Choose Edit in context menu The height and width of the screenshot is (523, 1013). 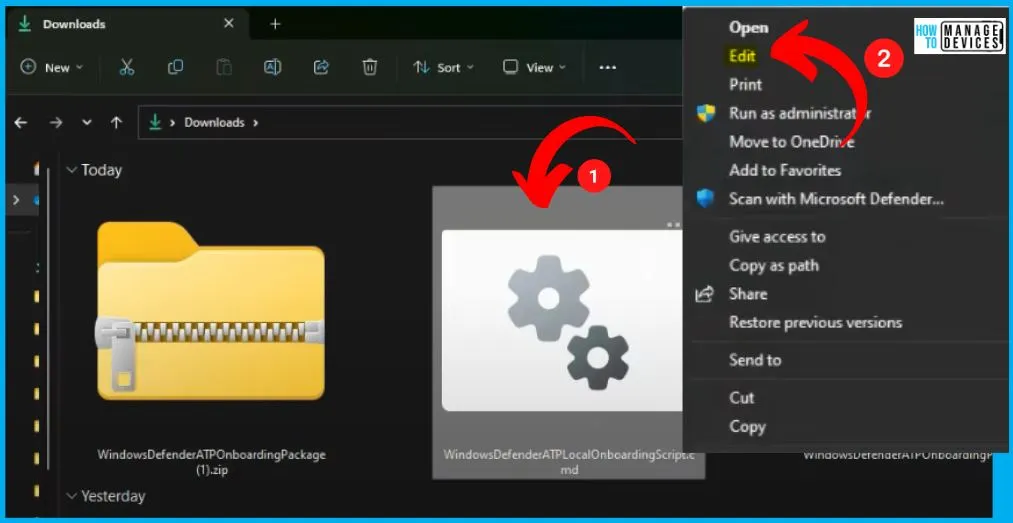pyautogui.click(x=742, y=56)
